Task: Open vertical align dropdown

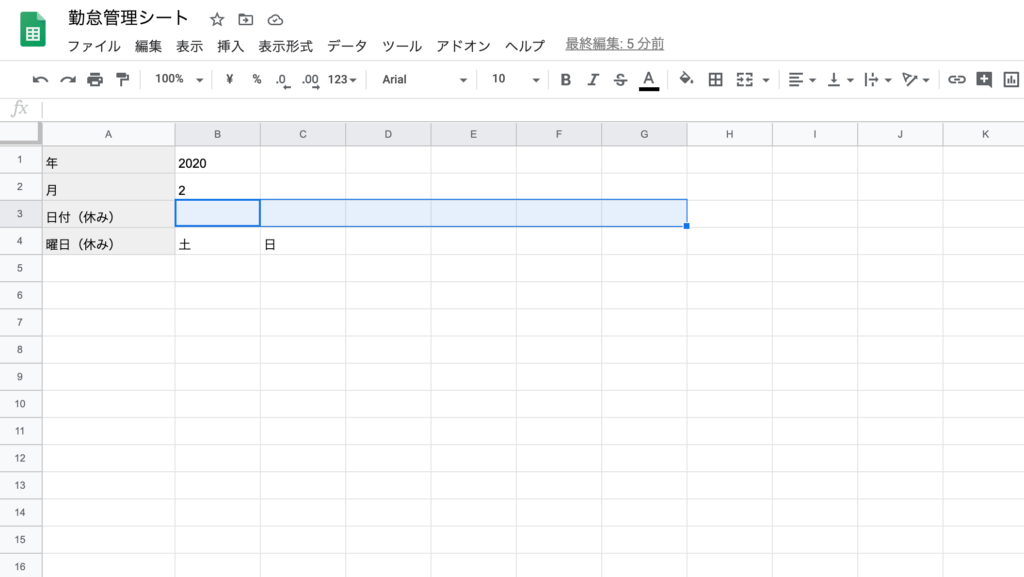Action: pyautogui.click(x=840, y=80)
